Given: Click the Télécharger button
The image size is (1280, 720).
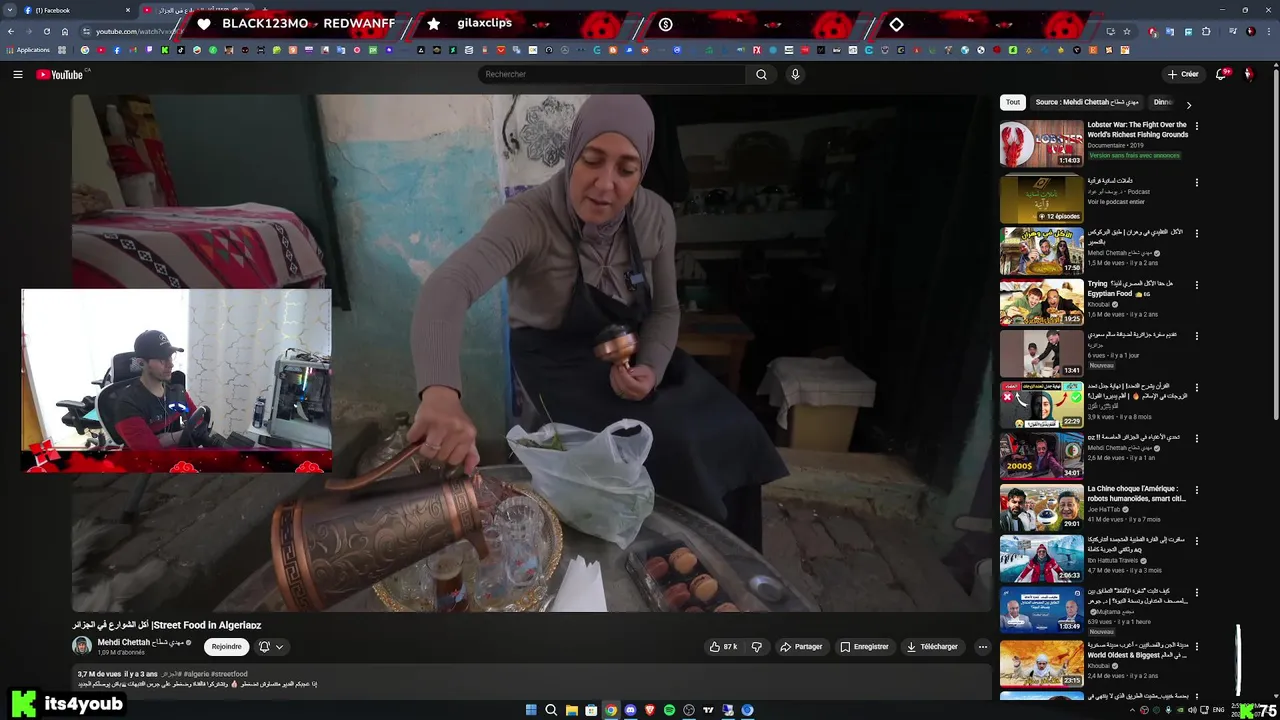Looking at the screenshot, I should (x=932, y=647).
